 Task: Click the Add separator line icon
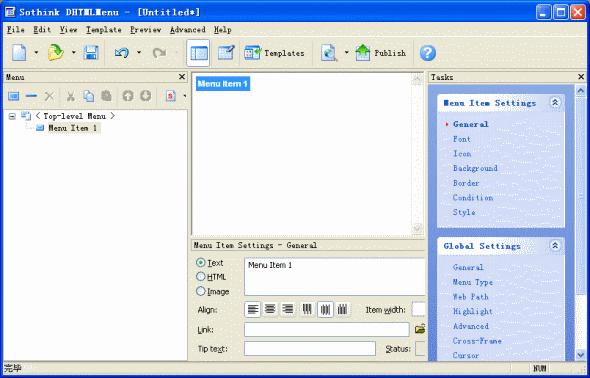coord(31,96)
